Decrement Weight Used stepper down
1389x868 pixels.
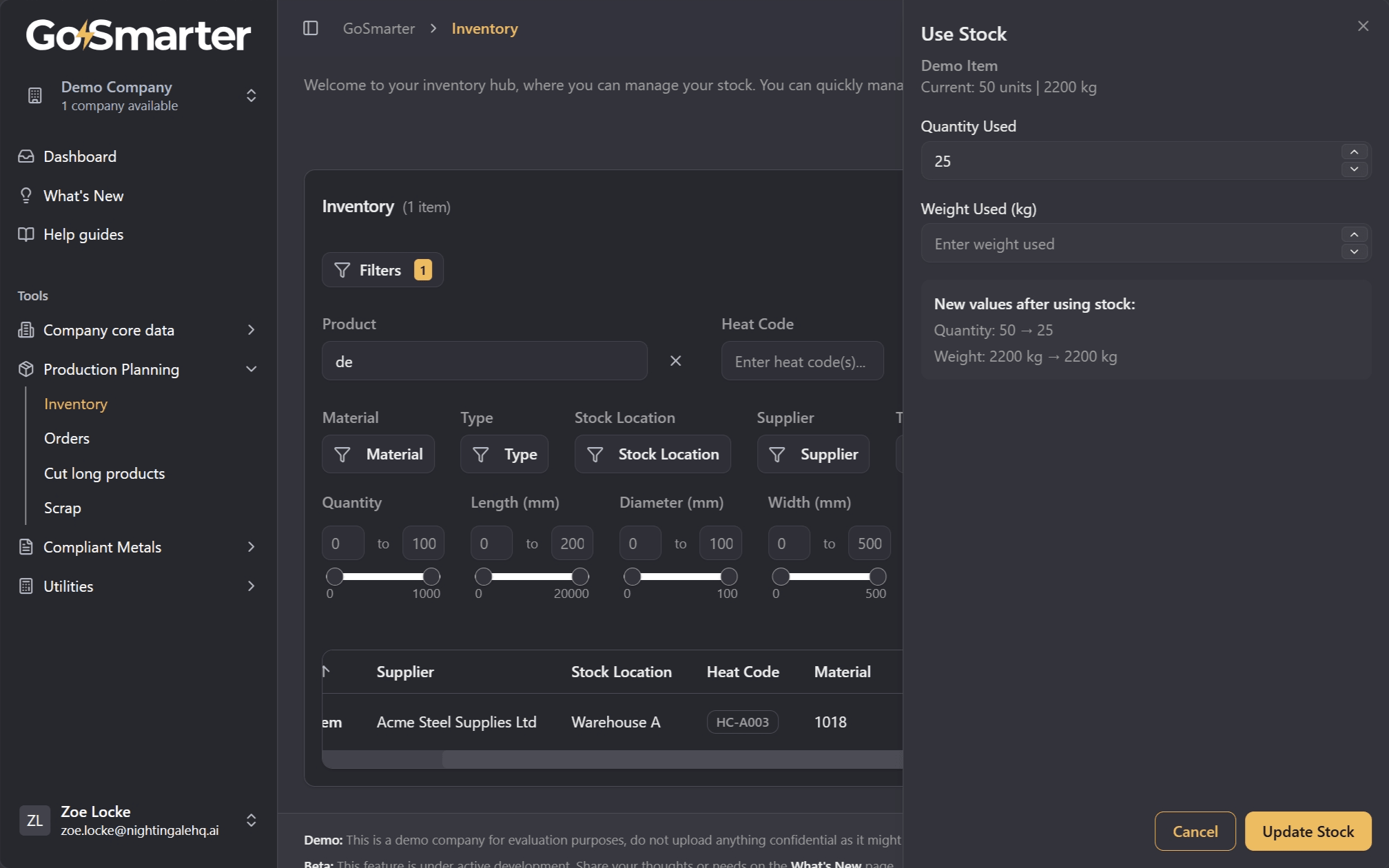1354,251
